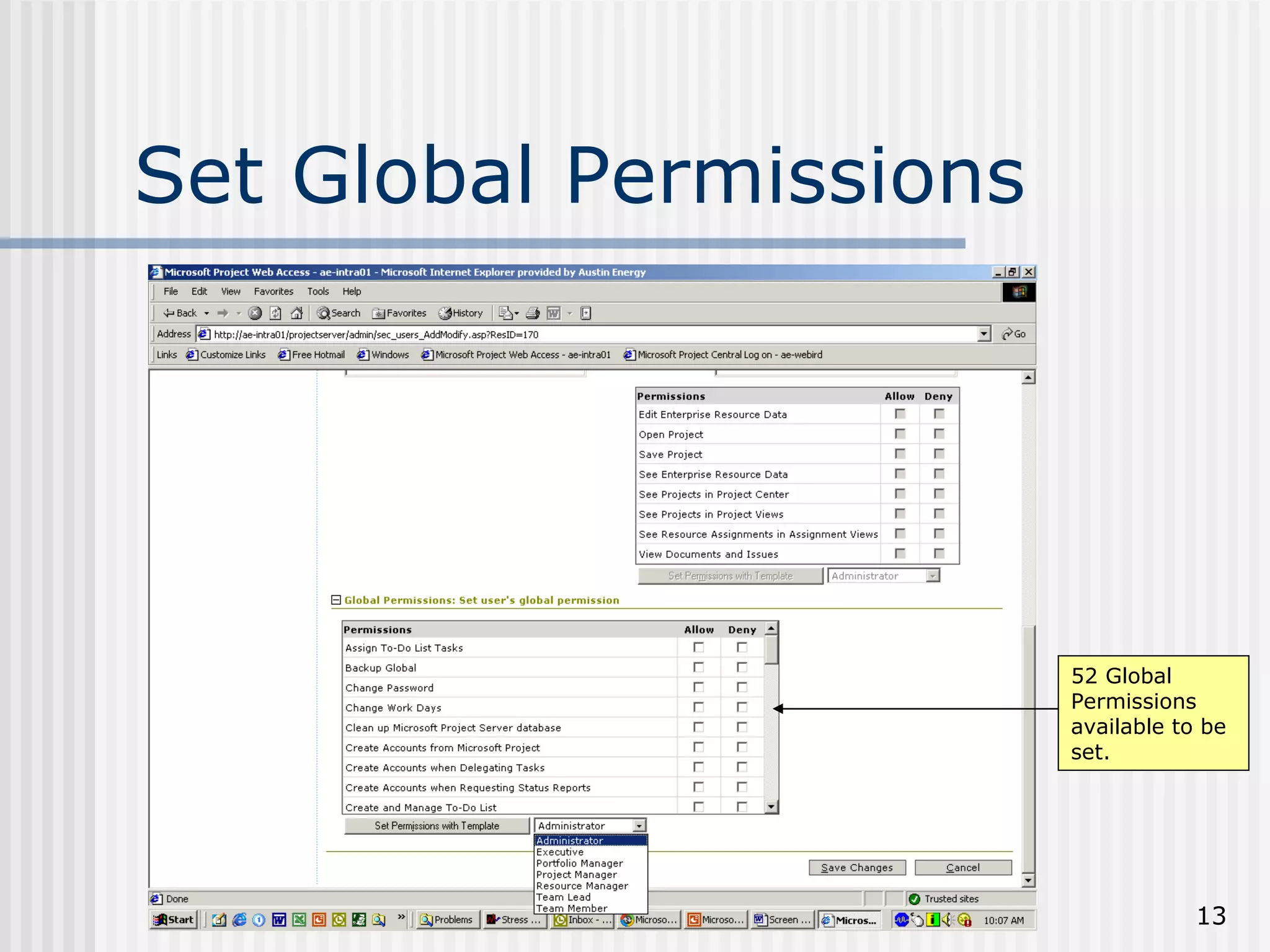The width and height of the screenshot is (1270, 952).
Task: Click the Start button on the taskbar
Action: (x=174, y=920)
